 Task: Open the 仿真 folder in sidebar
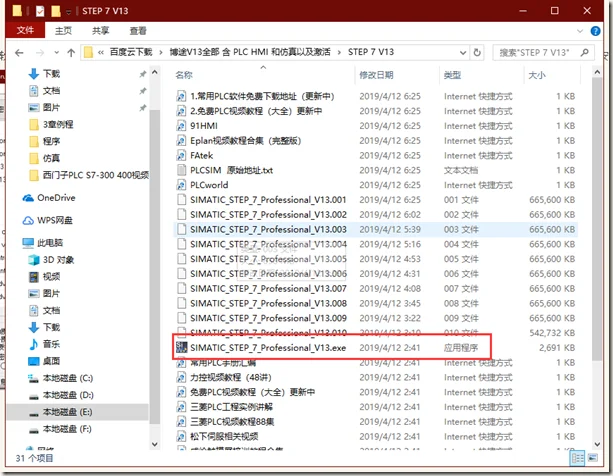pyautogui.click(x=51, y=158)
